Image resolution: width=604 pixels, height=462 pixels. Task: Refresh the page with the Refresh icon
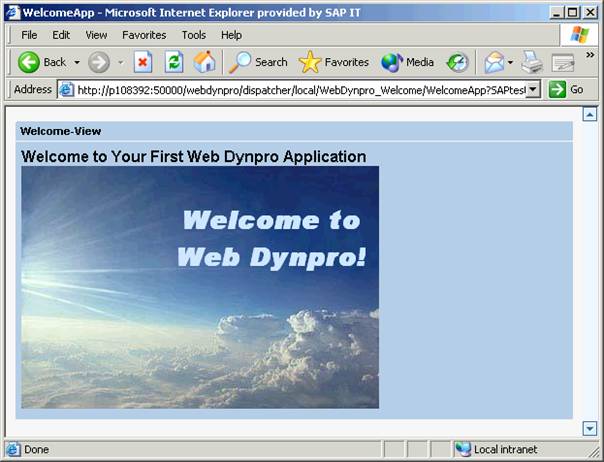click(174, 62)
